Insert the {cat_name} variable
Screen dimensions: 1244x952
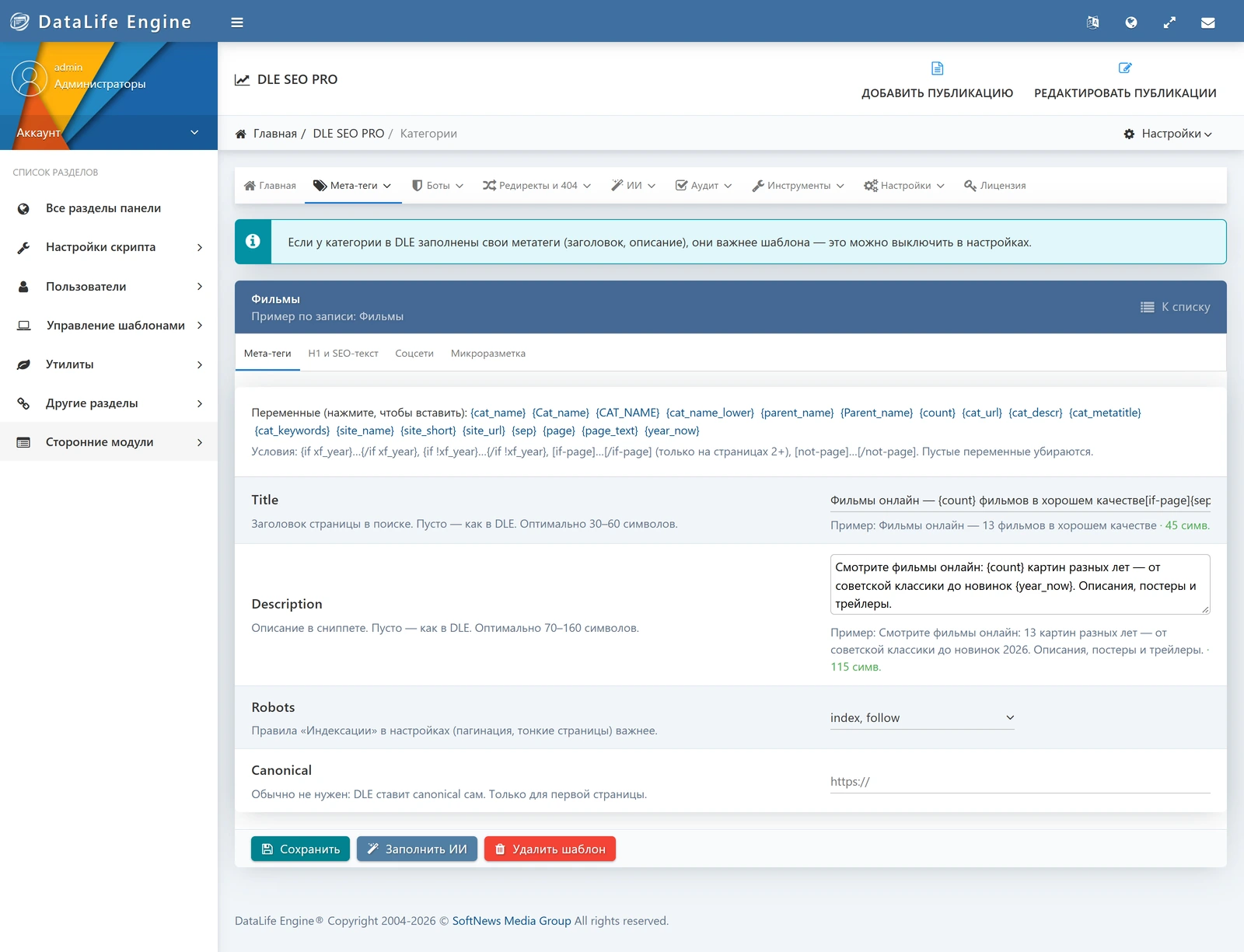[x=498, y=413]
